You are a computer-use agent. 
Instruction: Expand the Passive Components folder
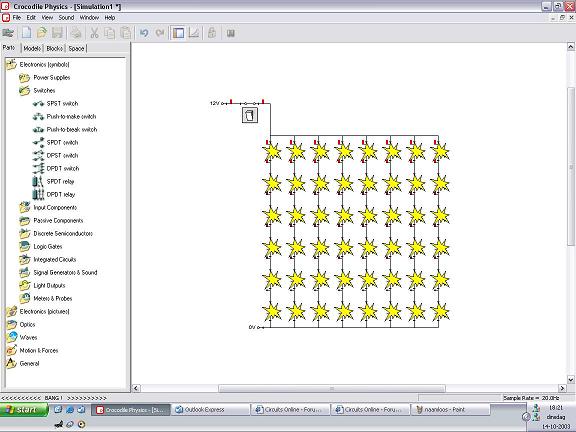click(25, 220)
